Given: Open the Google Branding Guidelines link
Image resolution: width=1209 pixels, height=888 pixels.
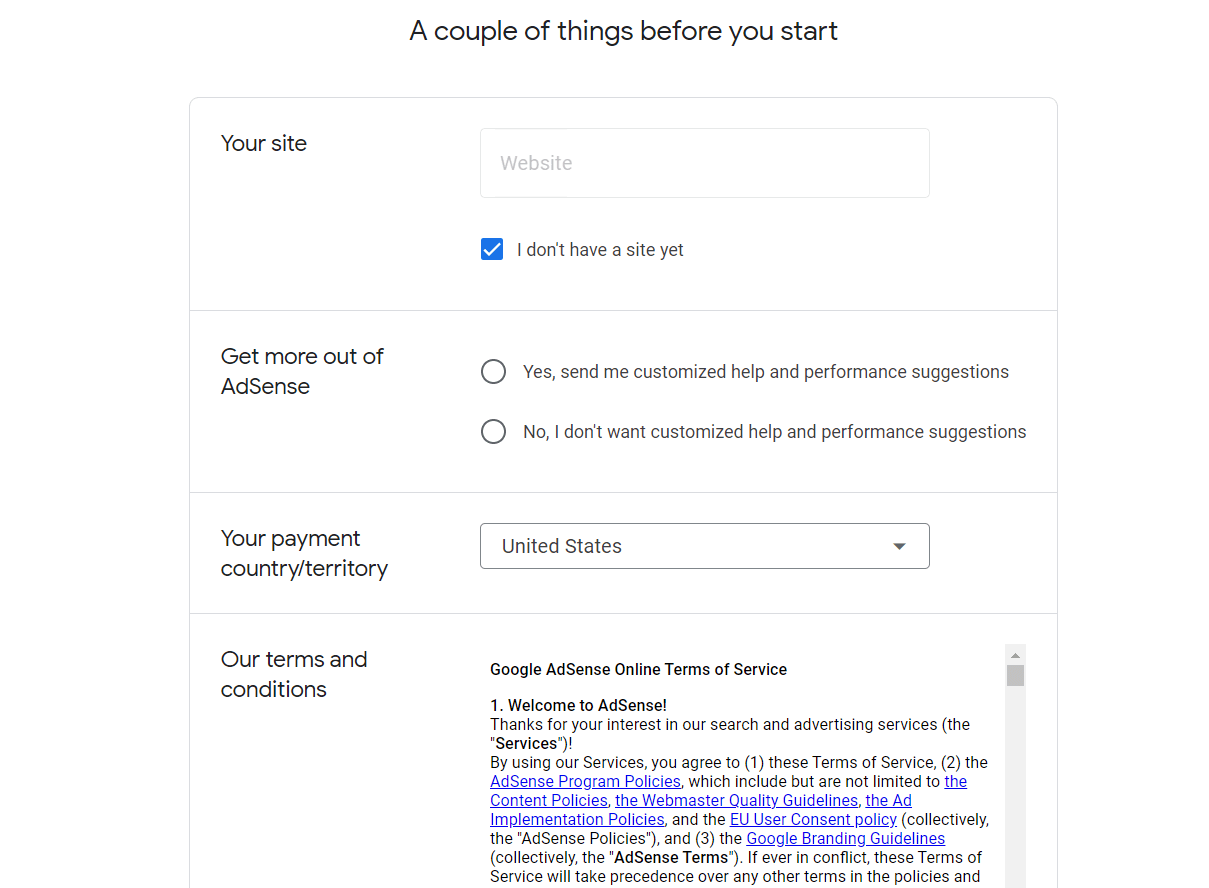Looking at the screenshot, I should [845, 838].
